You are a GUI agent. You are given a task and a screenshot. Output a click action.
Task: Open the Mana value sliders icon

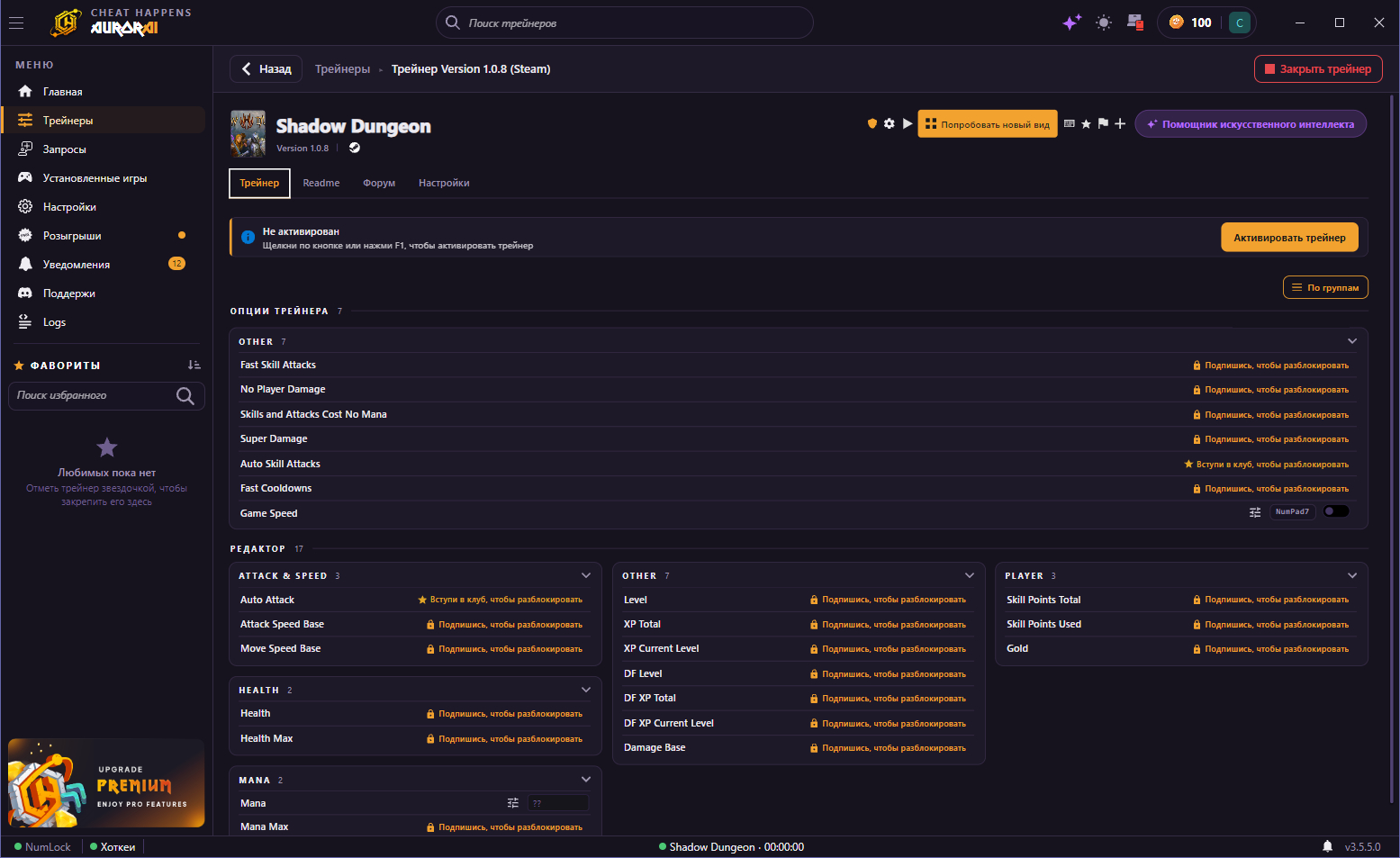513,803
